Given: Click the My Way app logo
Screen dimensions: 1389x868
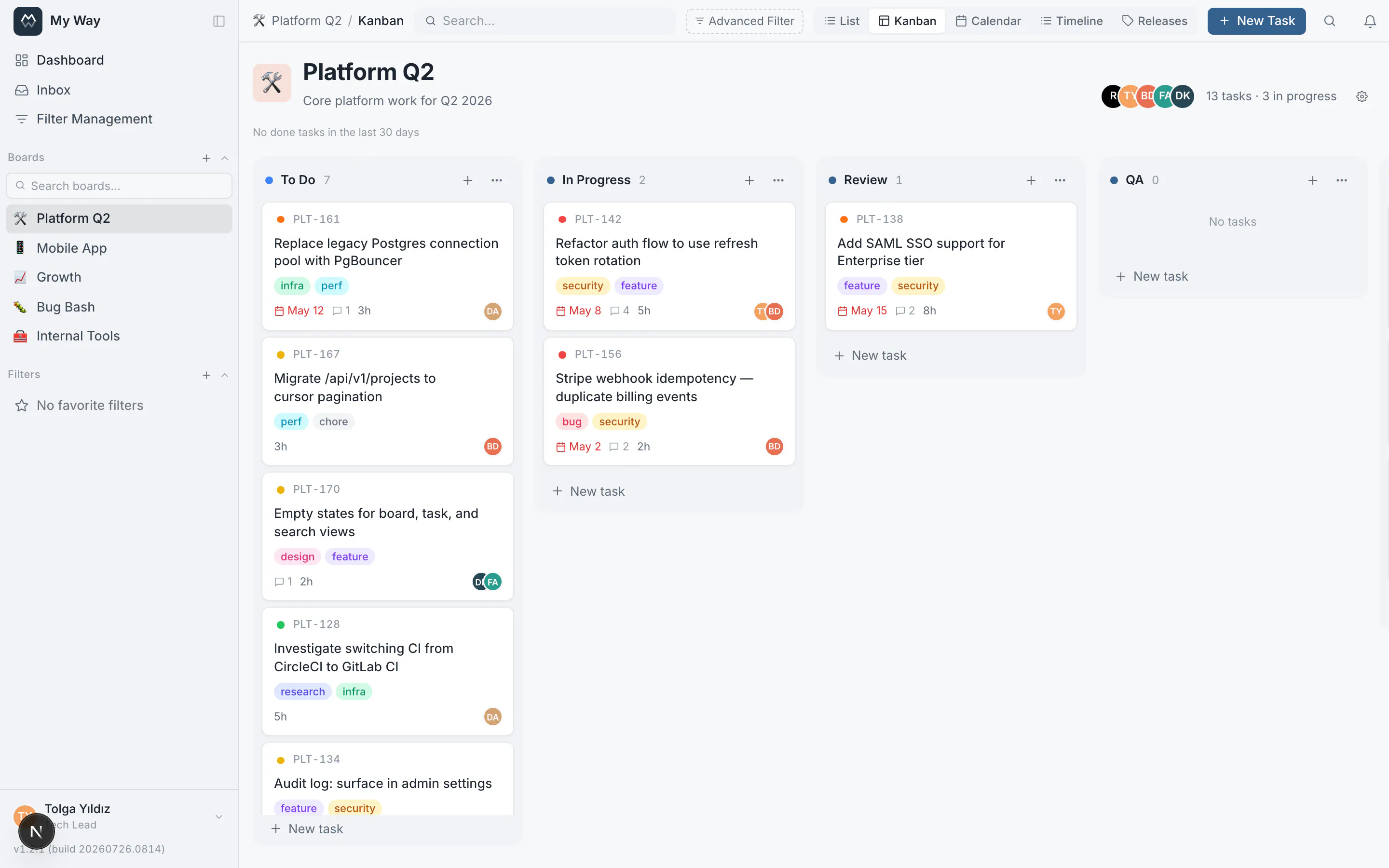Looking at the screenshot, I should (x=27, y=21).
